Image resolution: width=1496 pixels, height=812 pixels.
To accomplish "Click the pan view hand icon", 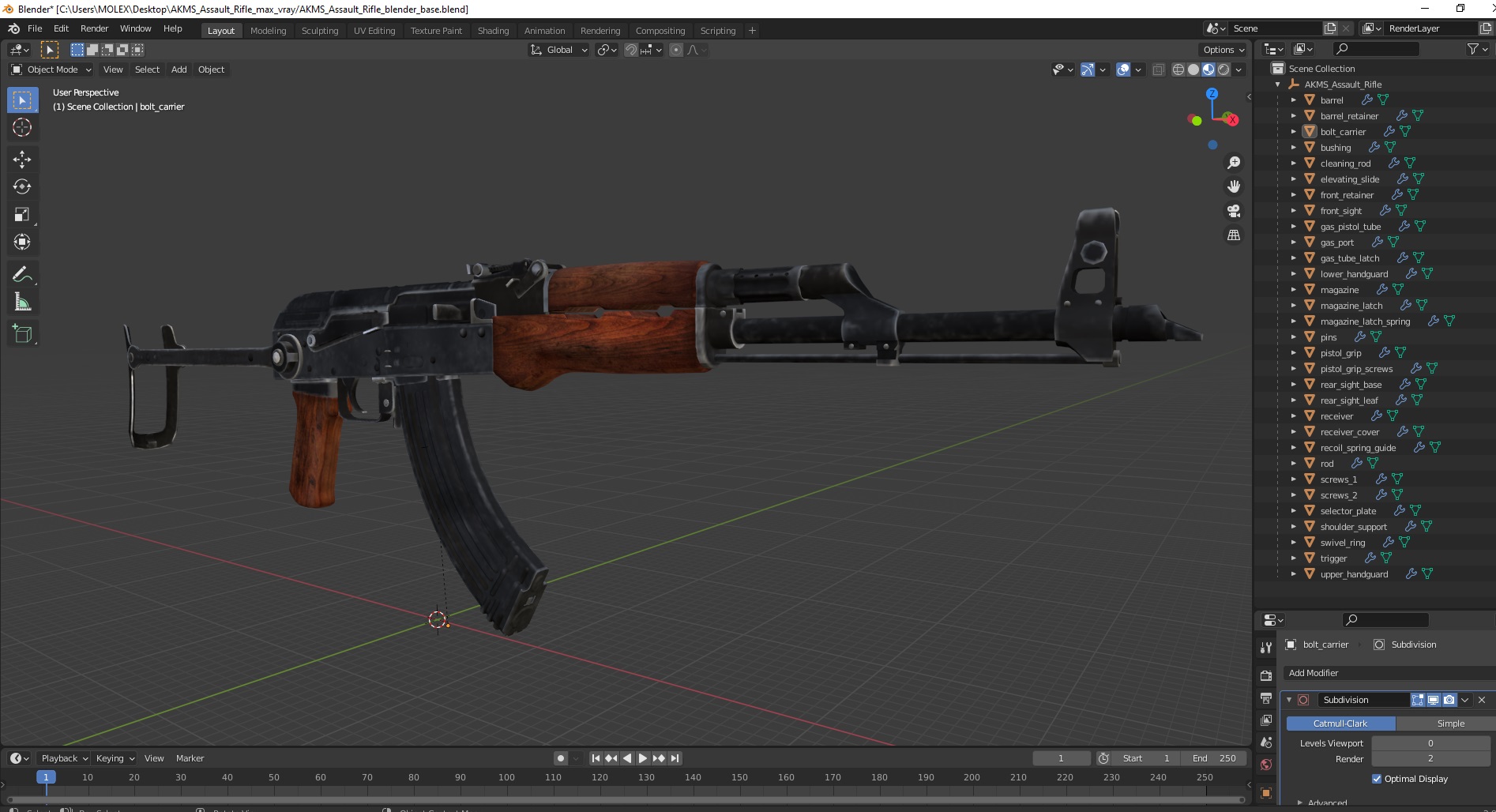I will [1233, 186].
